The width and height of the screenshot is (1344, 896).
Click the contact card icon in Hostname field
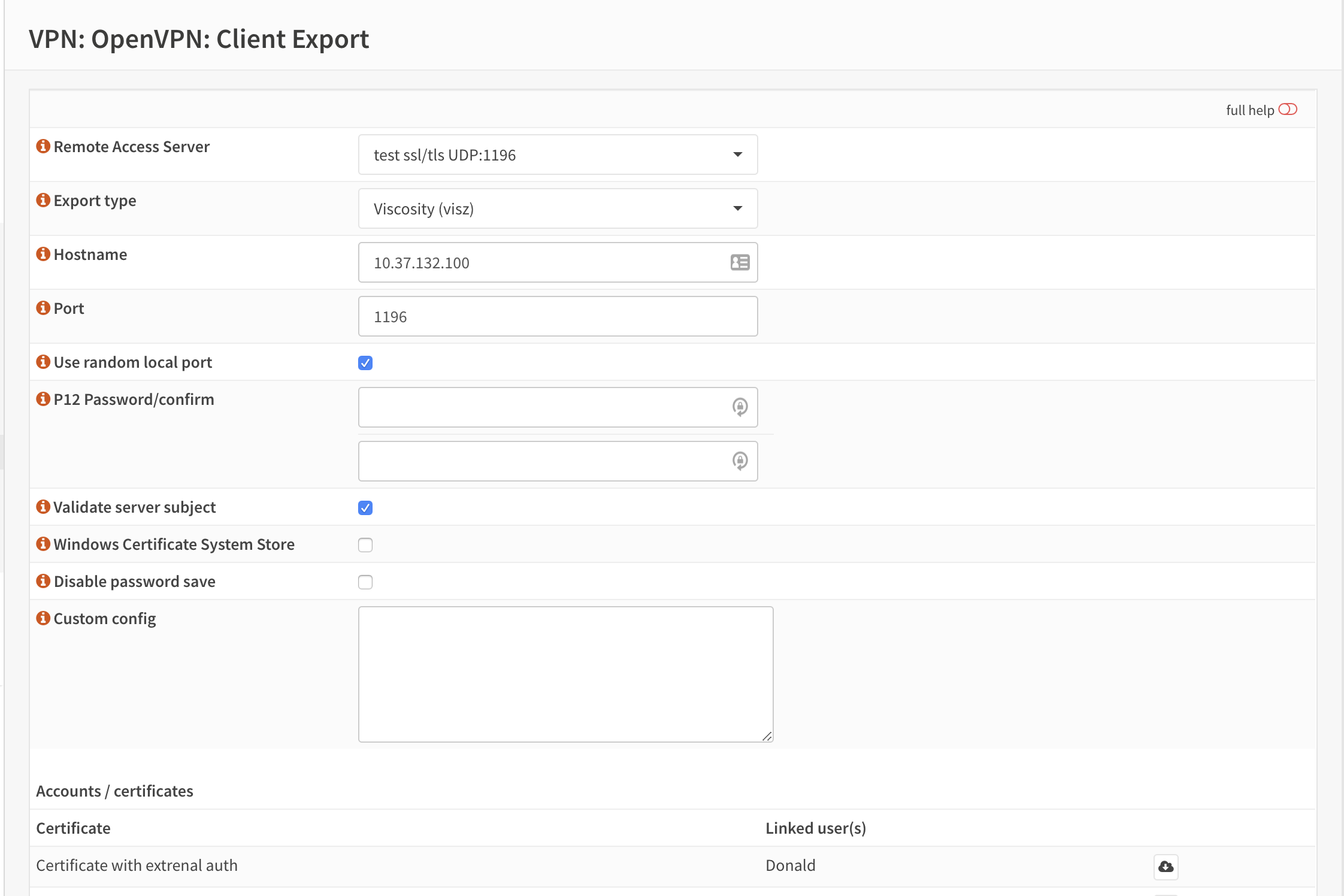[740, 262]
